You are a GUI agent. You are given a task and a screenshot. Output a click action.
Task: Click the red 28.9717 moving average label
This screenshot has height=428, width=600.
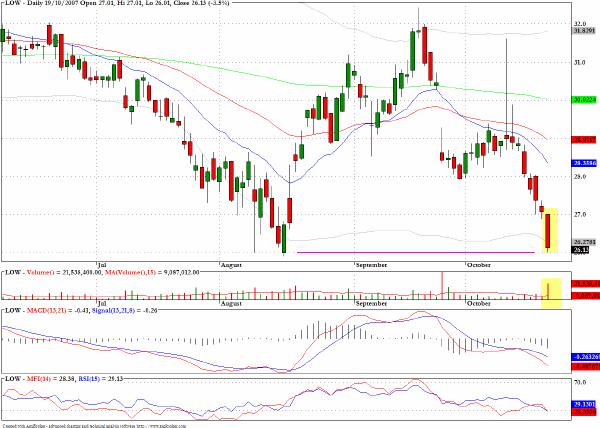point(584,140)
